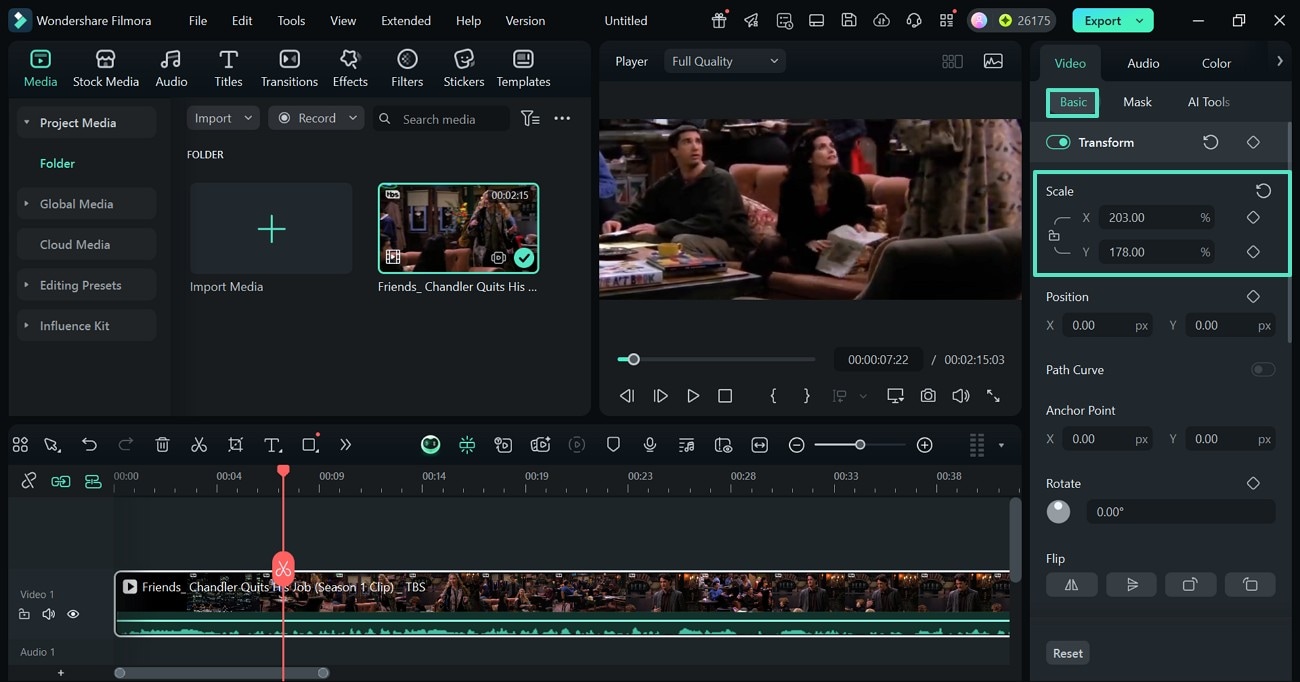This screenshot has width=1300, height=682.
Task: Open the Stickers library icon
Action: point(464,68)
